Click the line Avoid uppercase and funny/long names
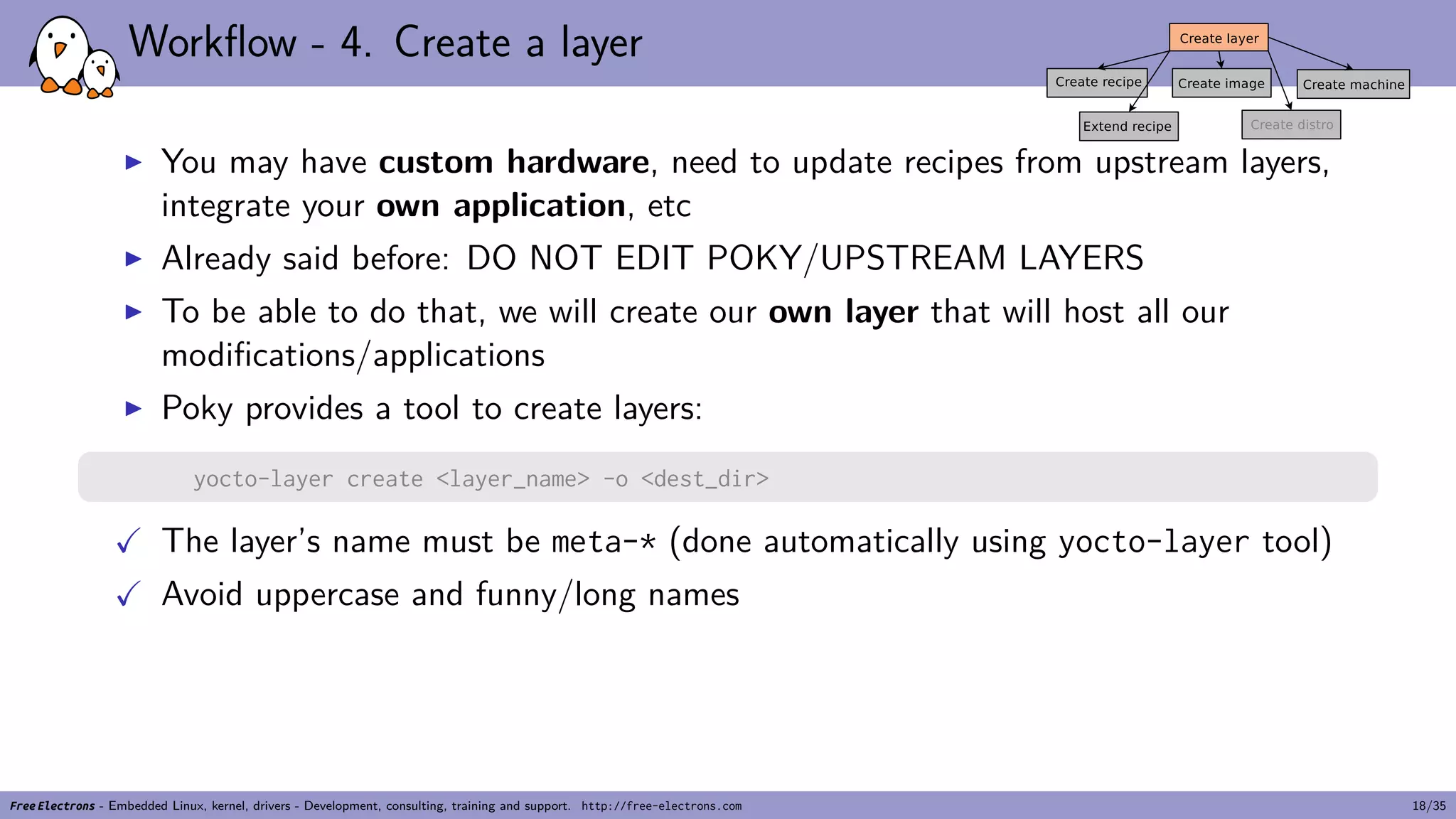The width and height of the screenshot is (1456, 819). click(451, 594)
